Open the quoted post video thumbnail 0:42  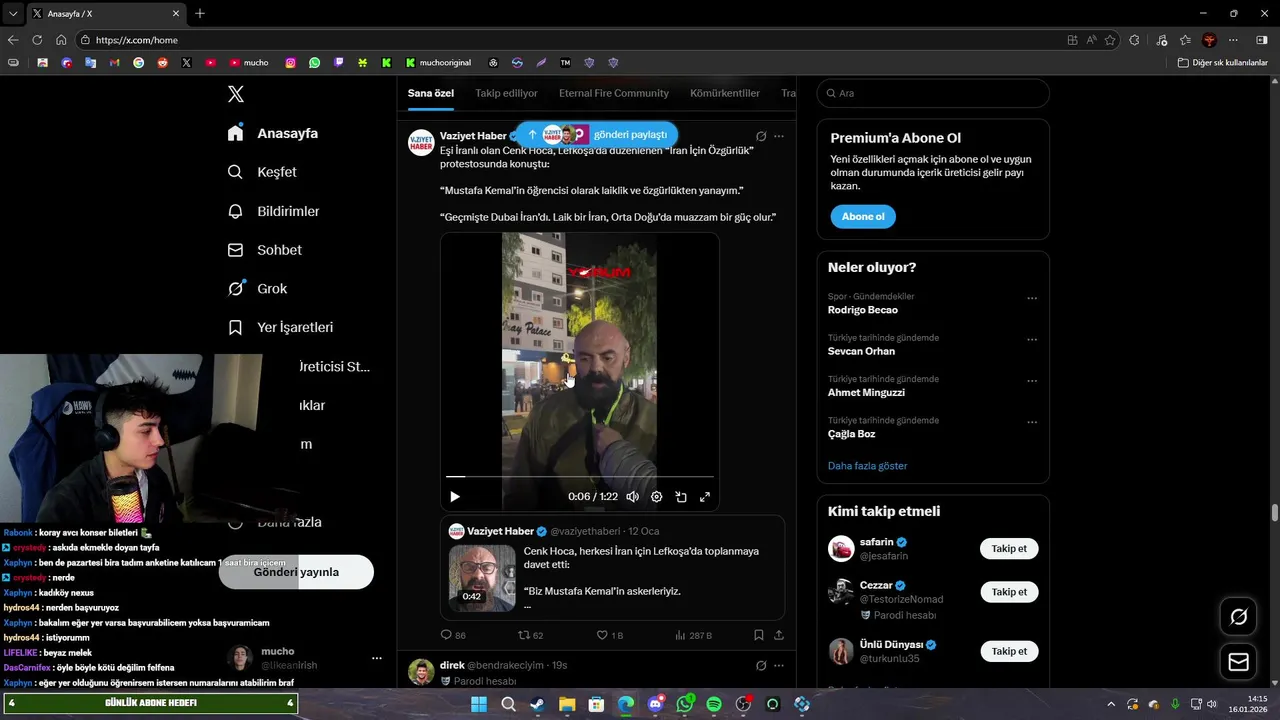[482, 577]
